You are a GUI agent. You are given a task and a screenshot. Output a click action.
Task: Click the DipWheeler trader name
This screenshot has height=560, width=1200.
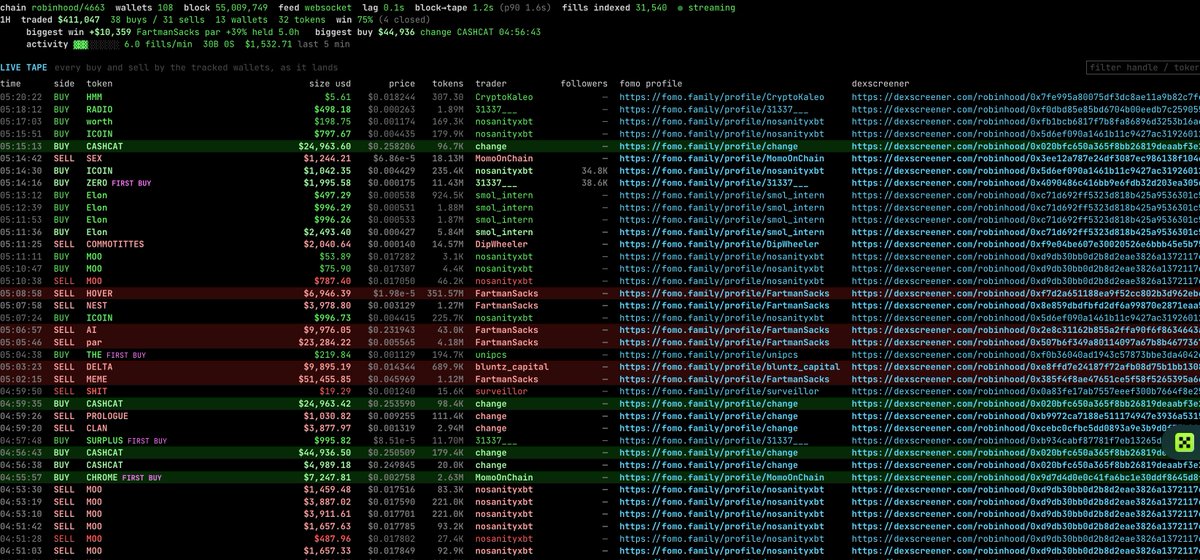click(503, 244)
